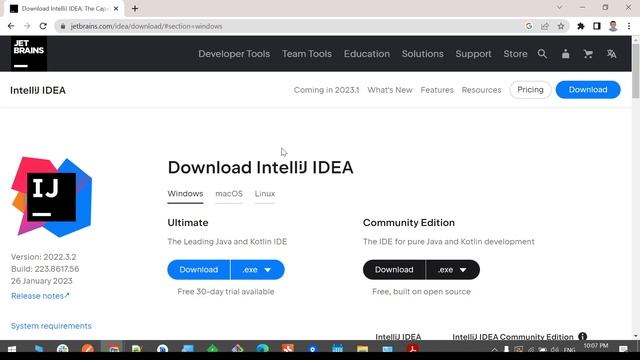This screenshot has height=360, width=640.
Task: Toggle the Chrome side panel icon
Action: tap(597, 26)
